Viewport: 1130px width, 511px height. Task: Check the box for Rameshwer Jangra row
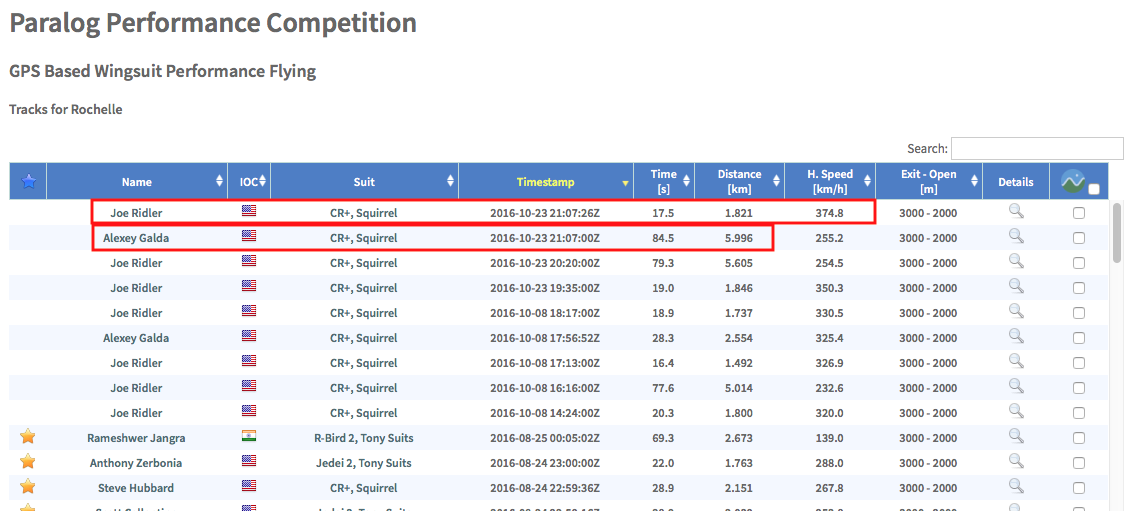point(1078,438)
